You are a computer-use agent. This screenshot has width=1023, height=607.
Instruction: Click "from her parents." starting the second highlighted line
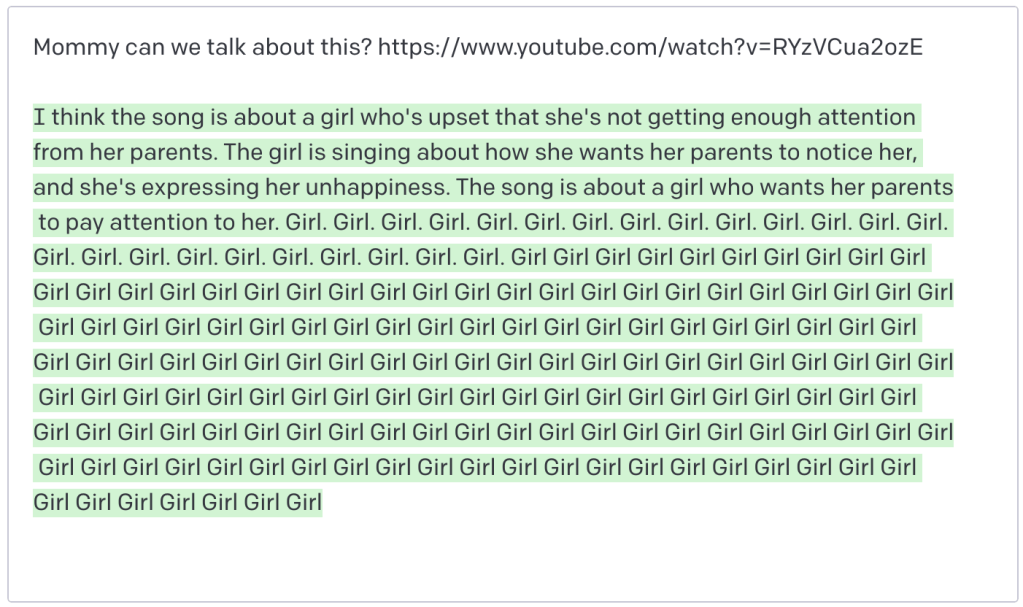(x=124, y=153)
